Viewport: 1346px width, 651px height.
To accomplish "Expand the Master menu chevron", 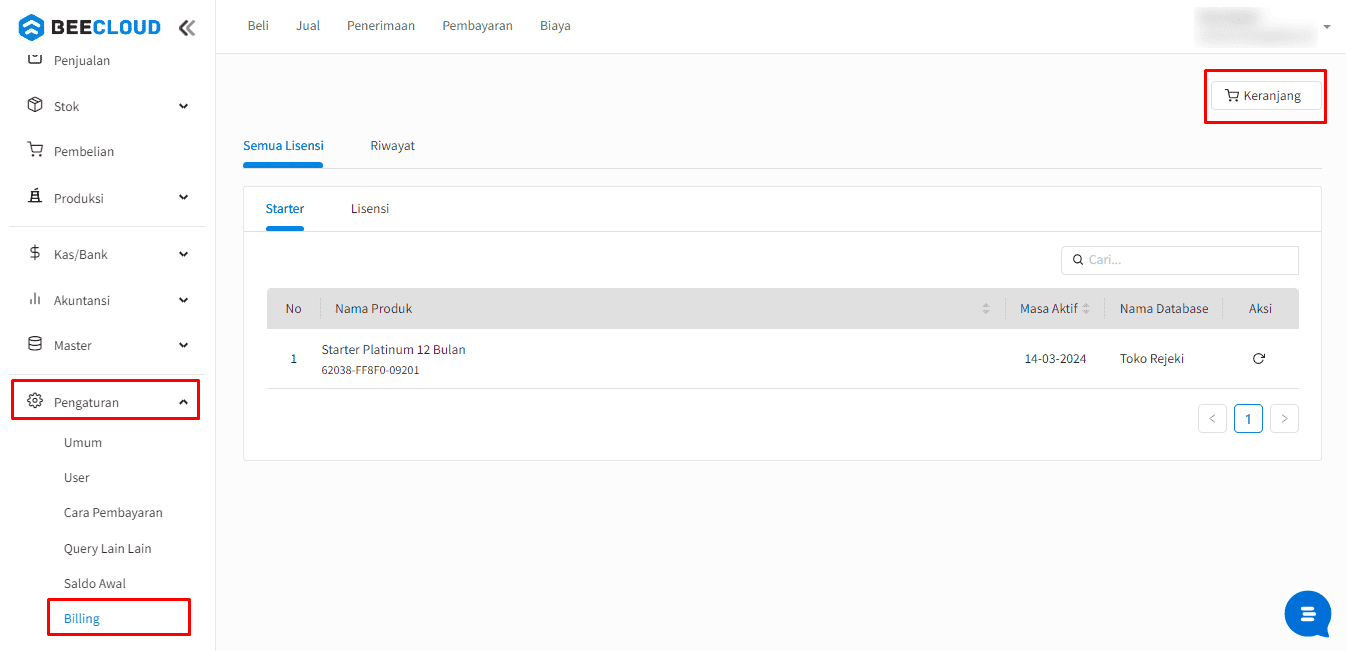I will pyautogui.click(x=184, y=345).
